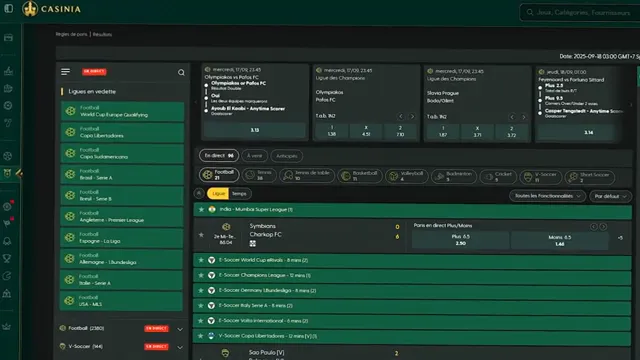The height and width of the screenshot is (360, 640).
Task: Click Plus 6.5 odds button
Action: tap(460, 240)
